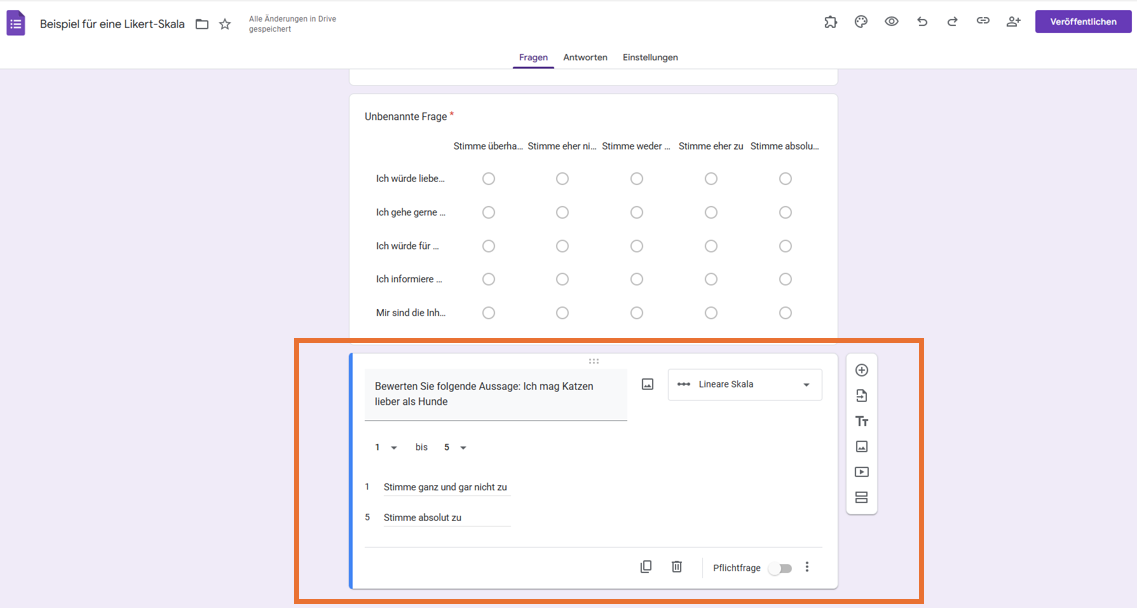Open the Lineare Skala question type dropdown

click(x=745, y=385)
